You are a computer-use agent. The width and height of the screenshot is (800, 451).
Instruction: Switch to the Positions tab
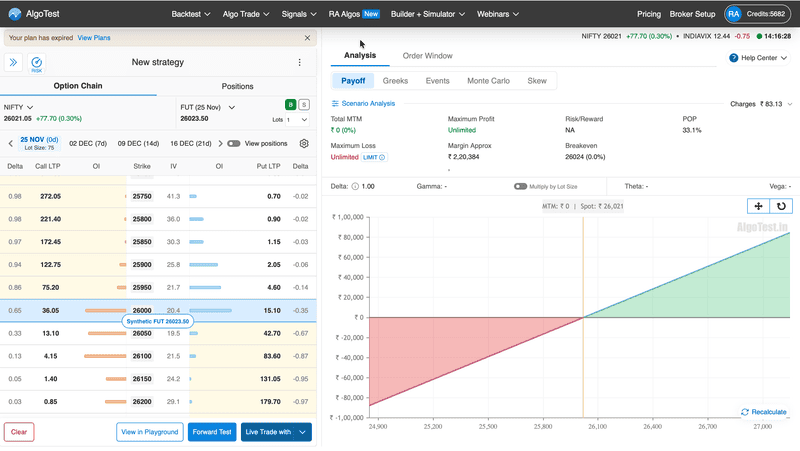tap(237, 86)
